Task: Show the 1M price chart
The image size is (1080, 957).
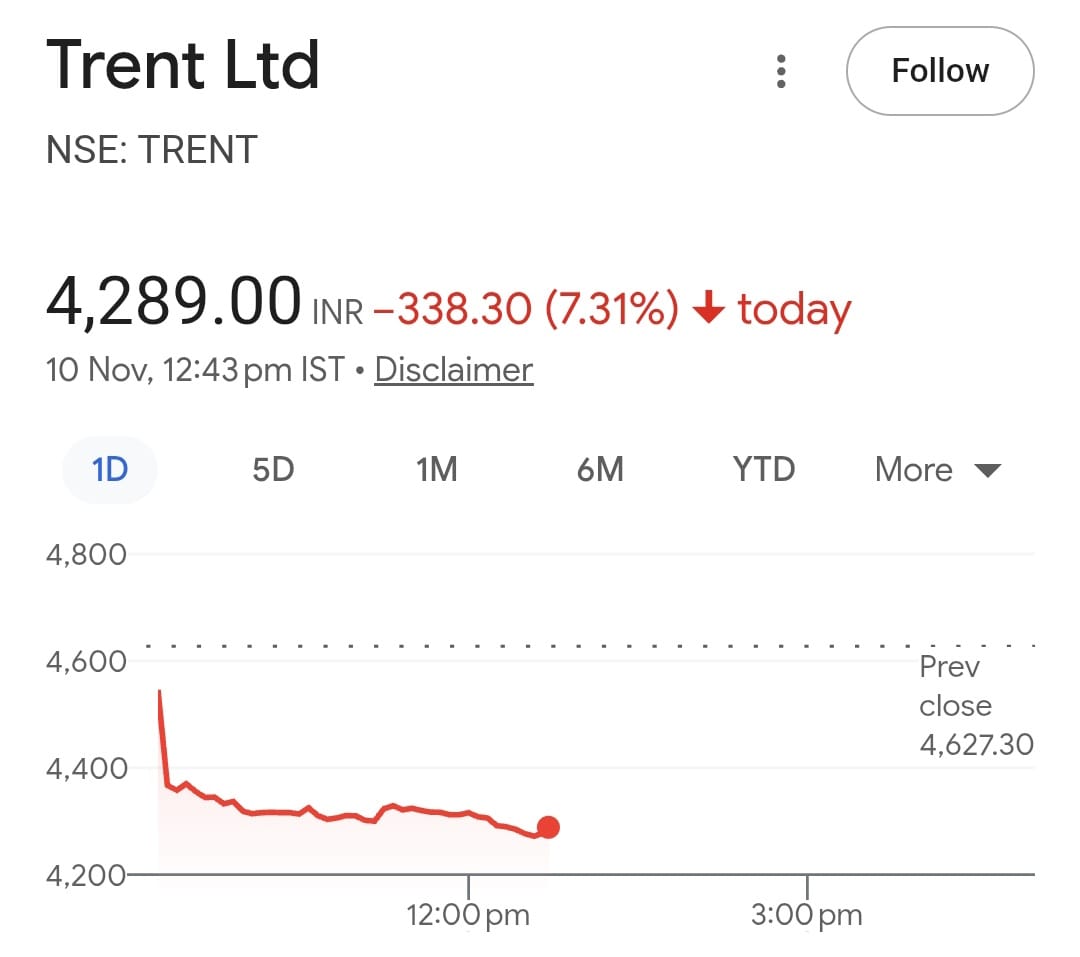Action: pos(436,469)
